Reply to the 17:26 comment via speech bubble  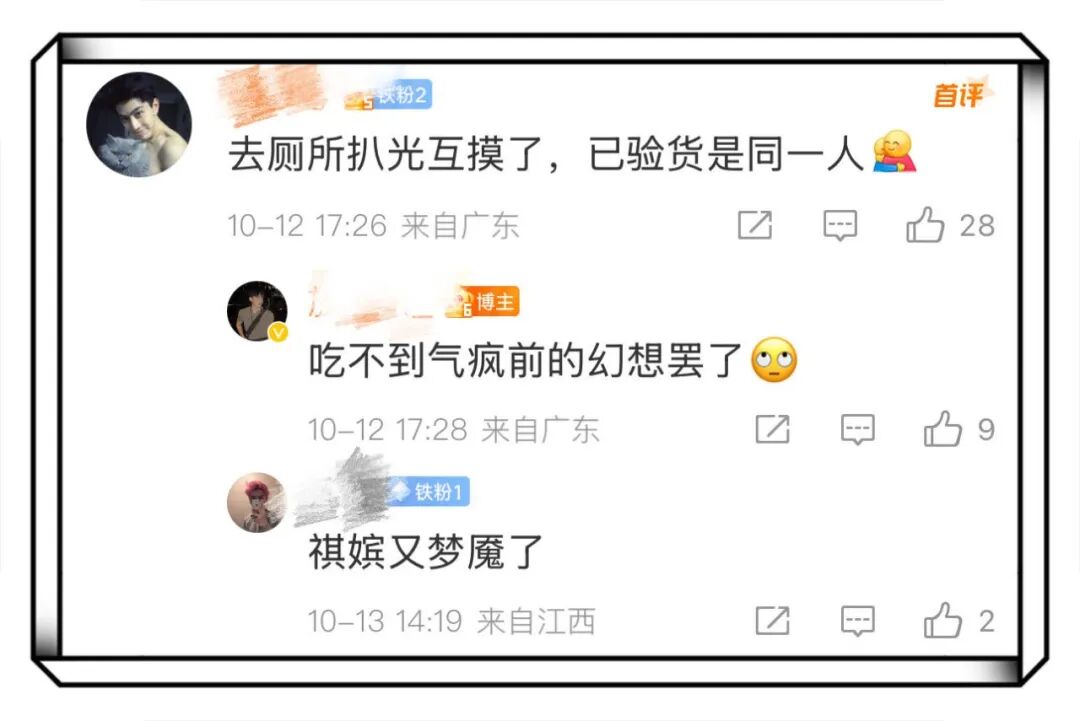(x=840, y=225)
